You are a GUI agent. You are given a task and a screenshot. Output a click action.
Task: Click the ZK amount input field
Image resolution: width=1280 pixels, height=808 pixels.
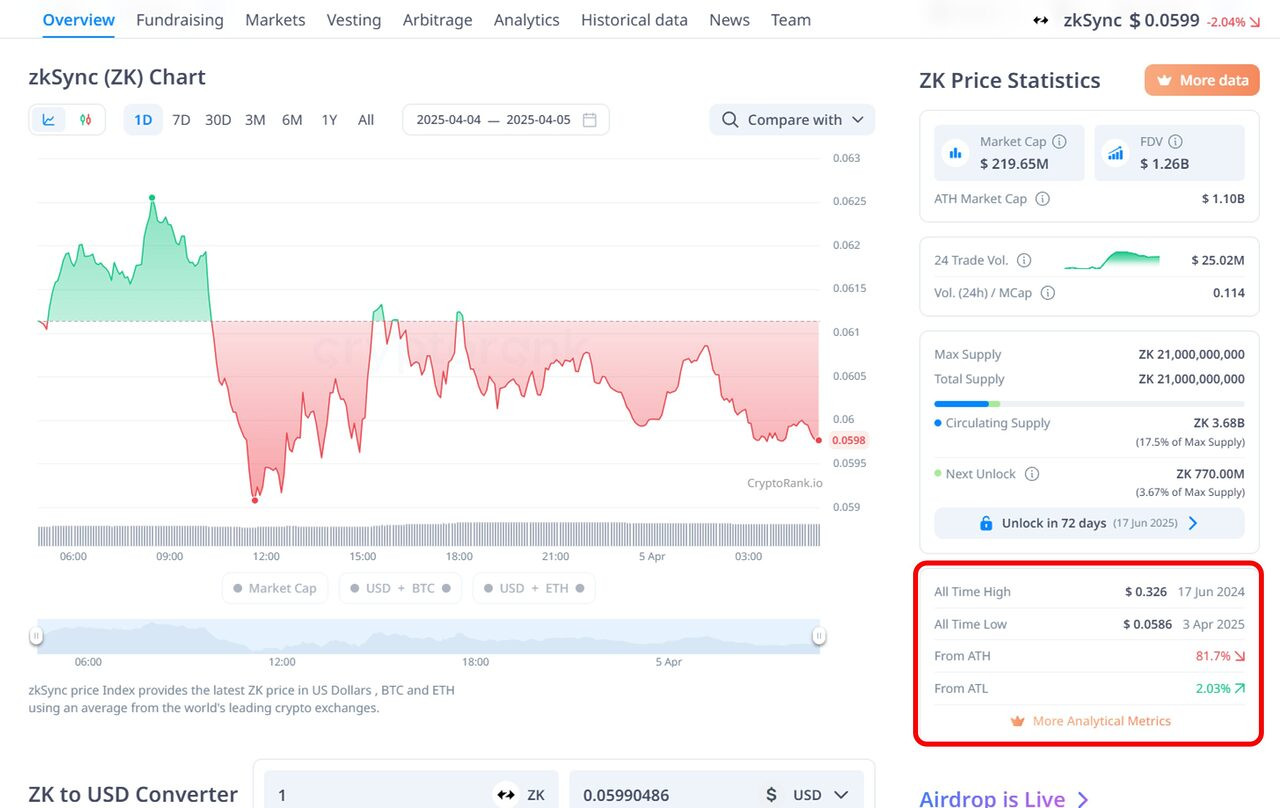point(380,795)
